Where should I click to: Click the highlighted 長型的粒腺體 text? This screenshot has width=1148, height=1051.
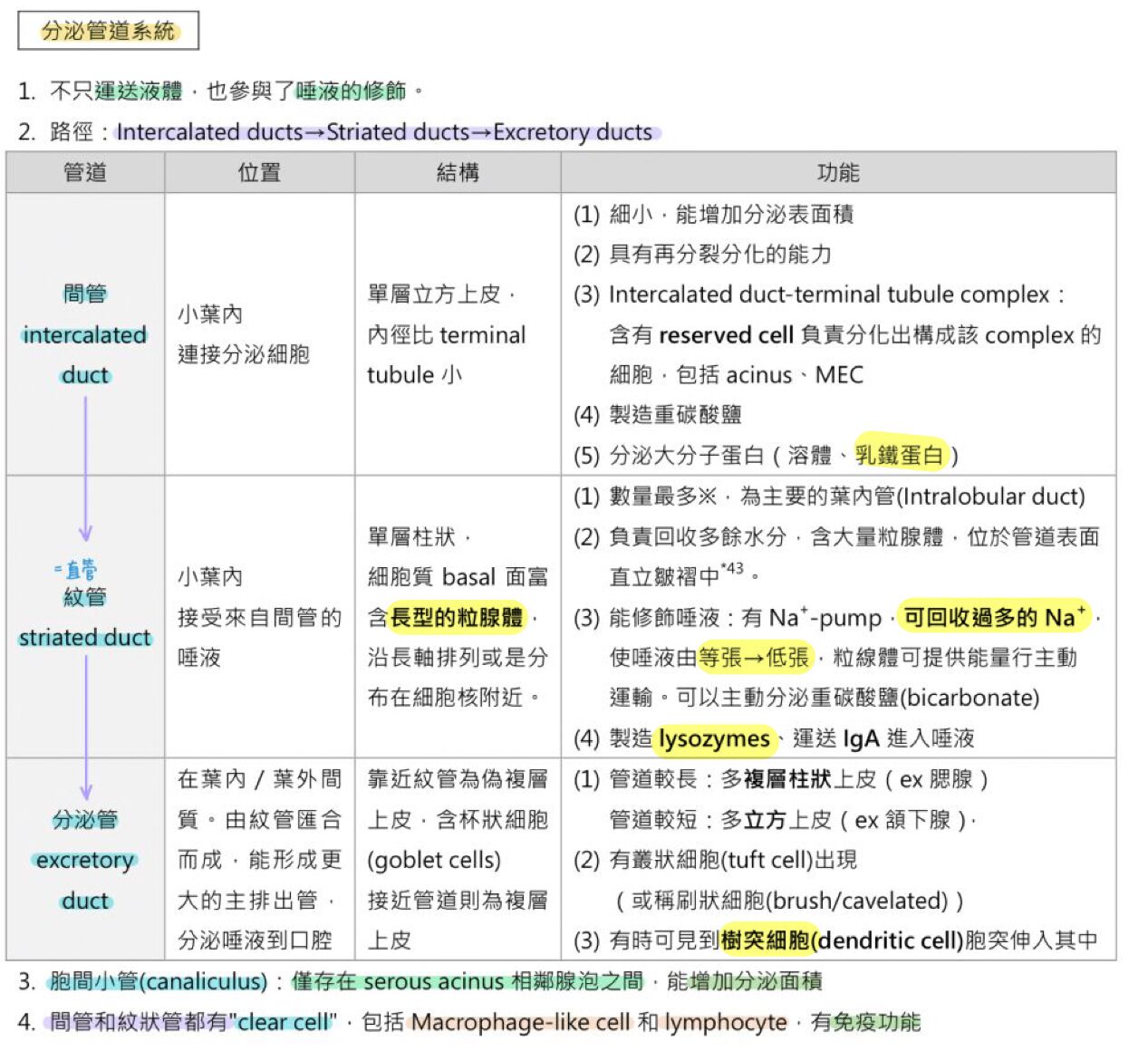tap(457, 617)
